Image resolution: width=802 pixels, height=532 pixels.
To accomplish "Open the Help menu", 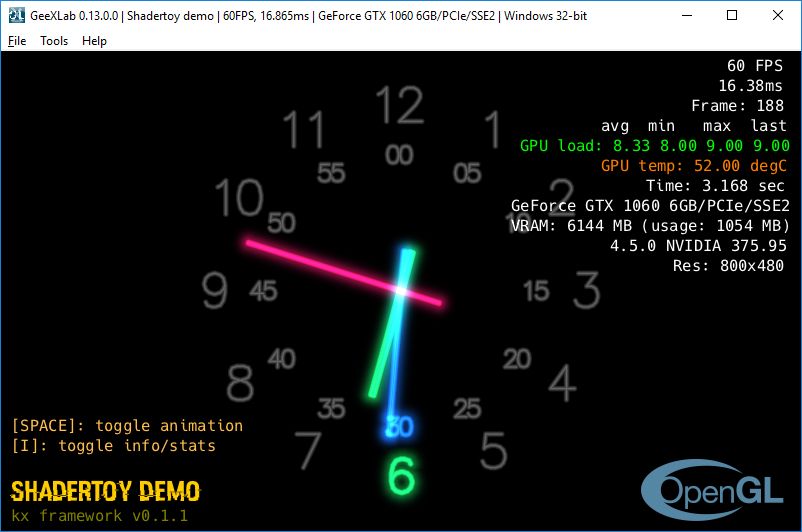I will 94,41.
